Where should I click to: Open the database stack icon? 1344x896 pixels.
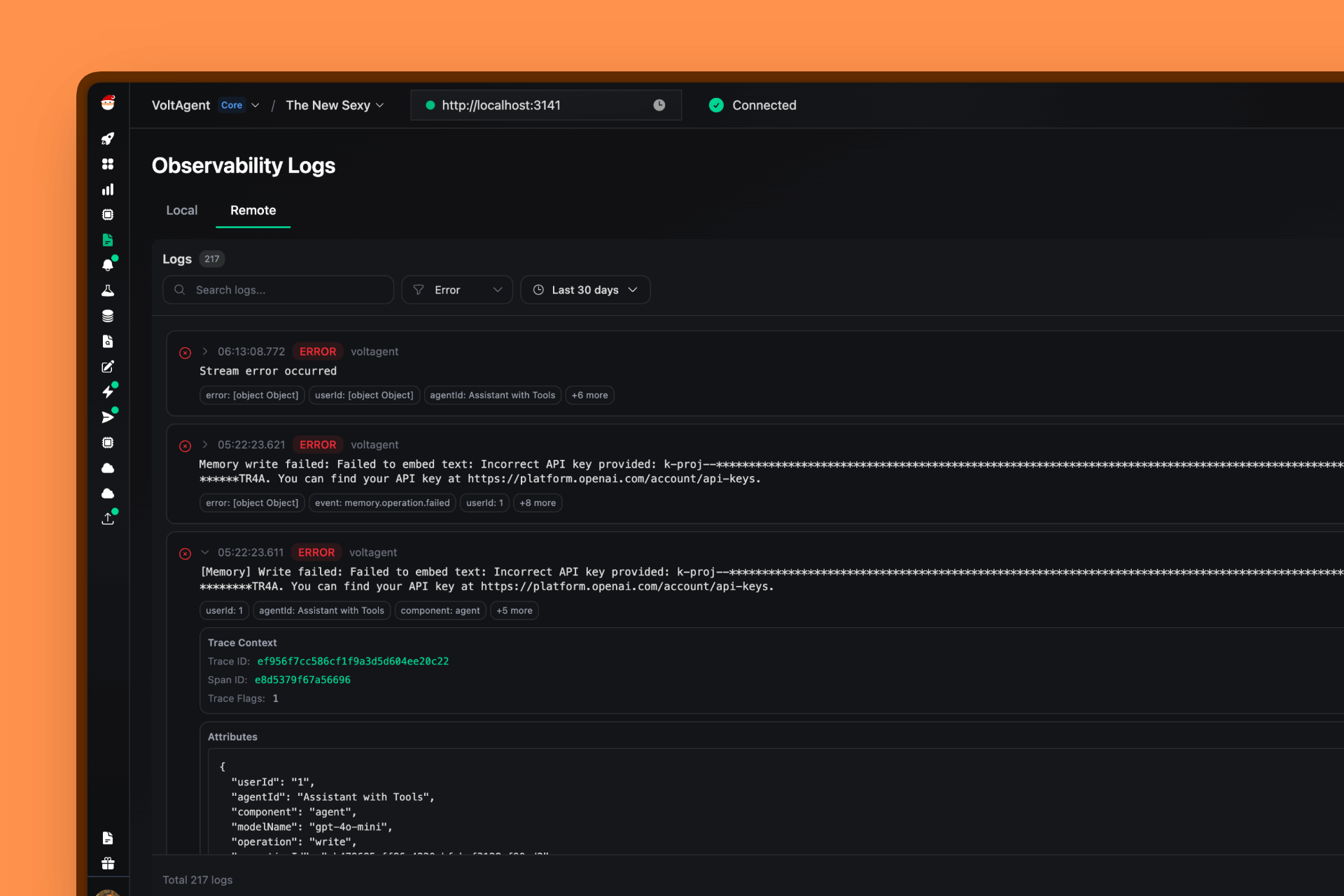click(108, 316)
